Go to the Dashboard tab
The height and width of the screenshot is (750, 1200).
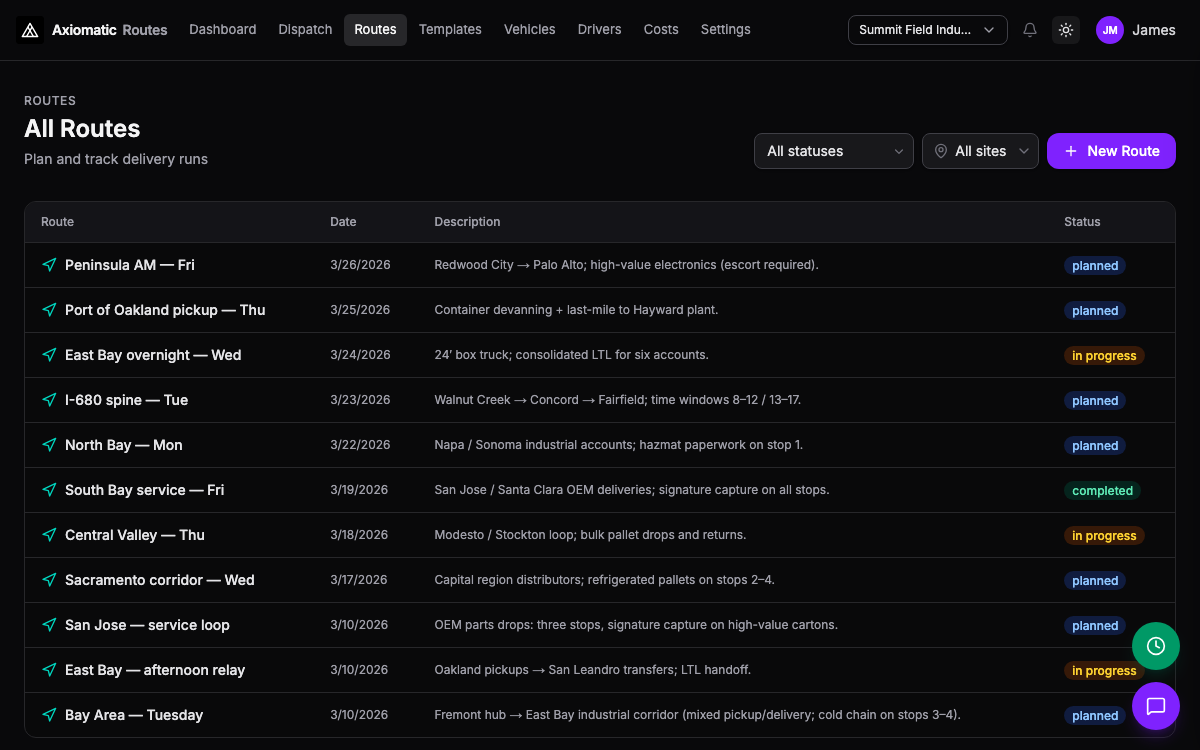coord(223,30)
